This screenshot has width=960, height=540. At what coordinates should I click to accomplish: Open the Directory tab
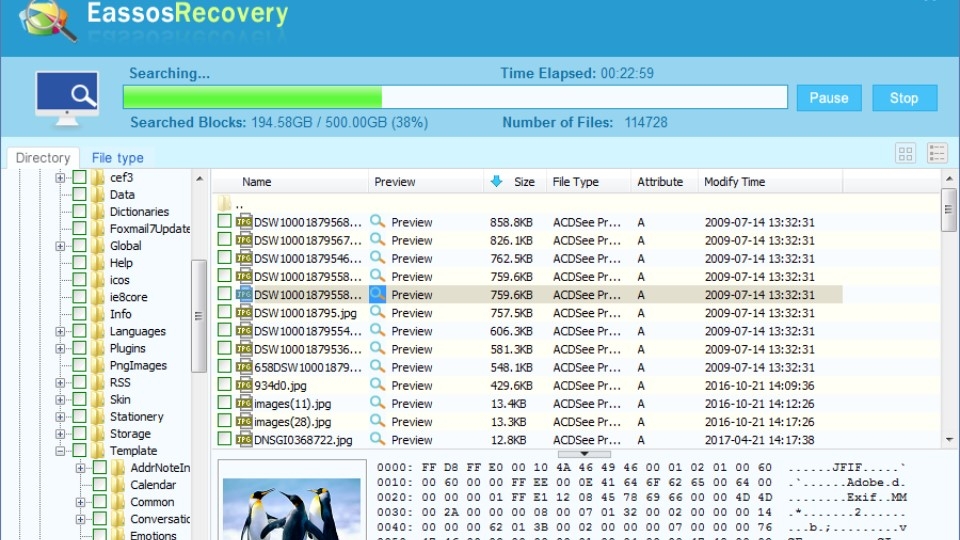tap(43, 157)
